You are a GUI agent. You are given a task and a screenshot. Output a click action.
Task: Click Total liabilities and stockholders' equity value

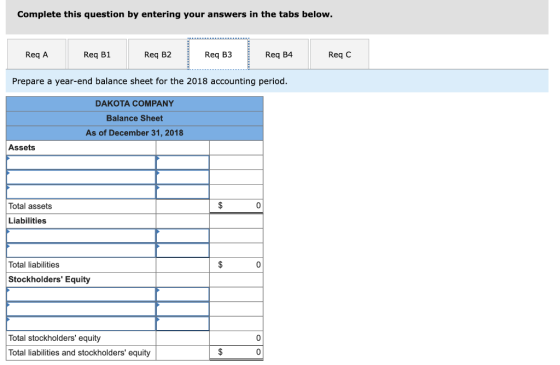click(236, 352)
